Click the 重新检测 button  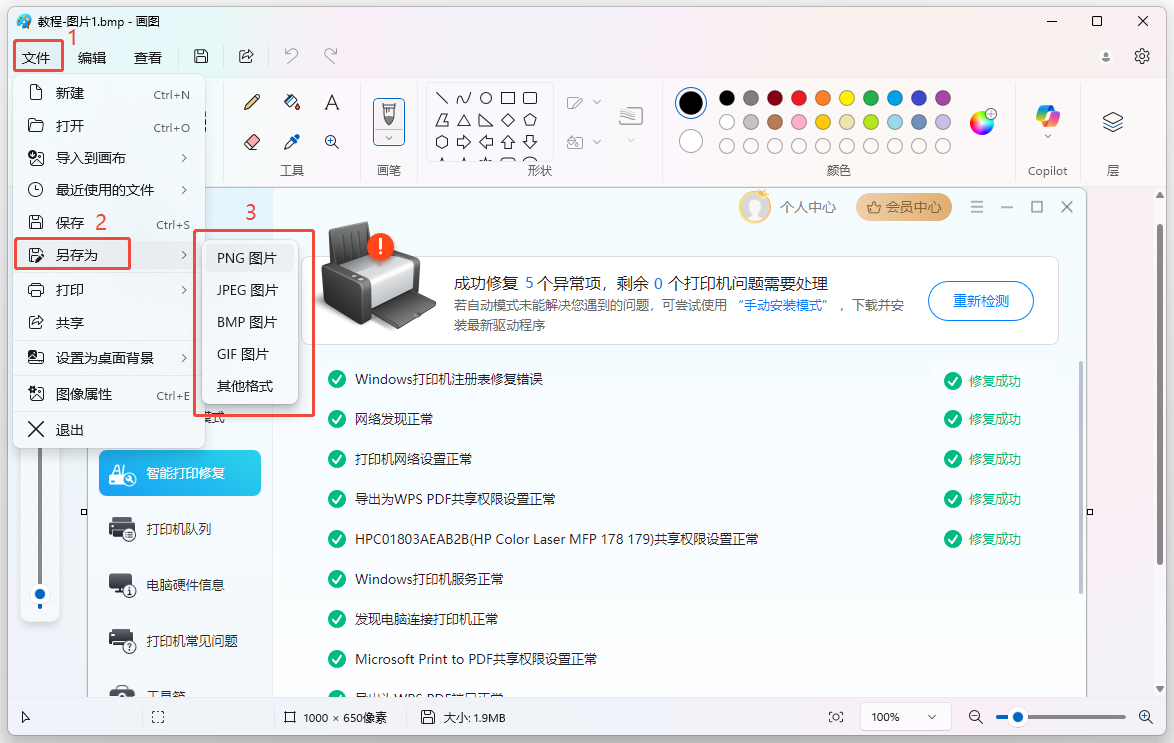tap(981, 301)
